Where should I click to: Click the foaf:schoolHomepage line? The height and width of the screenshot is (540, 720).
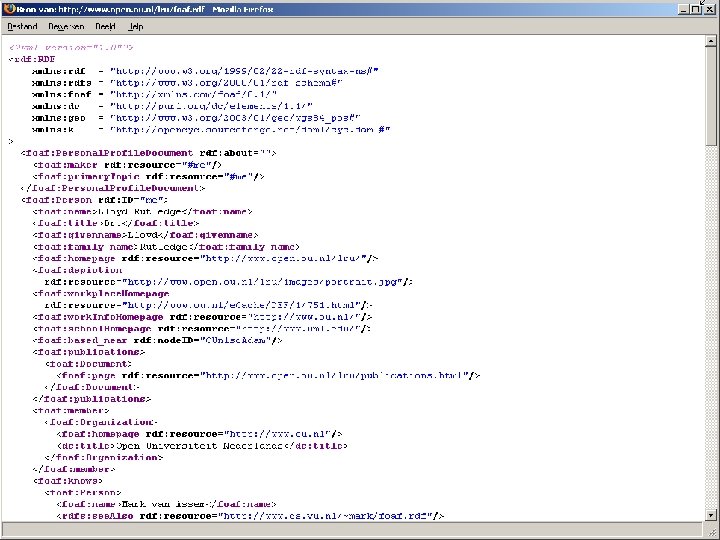pos(202,329)
